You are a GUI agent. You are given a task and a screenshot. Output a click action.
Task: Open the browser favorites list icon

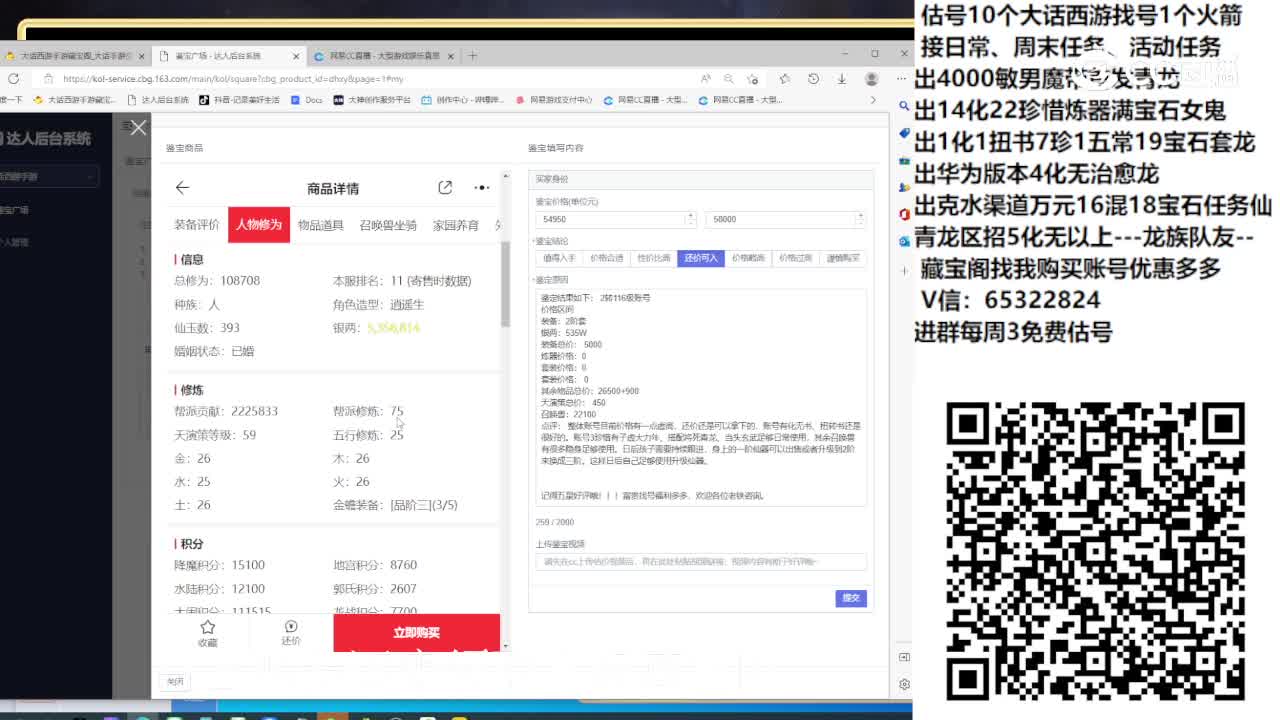[785, 79]
